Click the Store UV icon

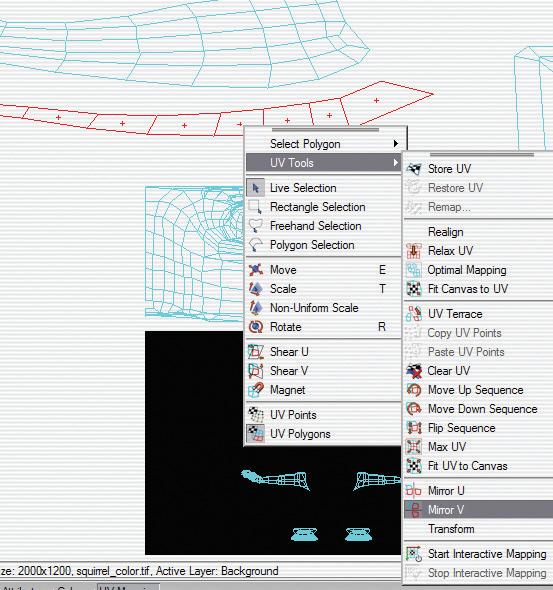tap(414, 169)
